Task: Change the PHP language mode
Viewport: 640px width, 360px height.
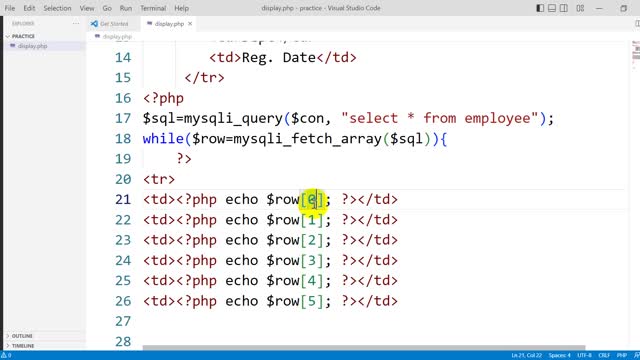Action: (621, 356)
